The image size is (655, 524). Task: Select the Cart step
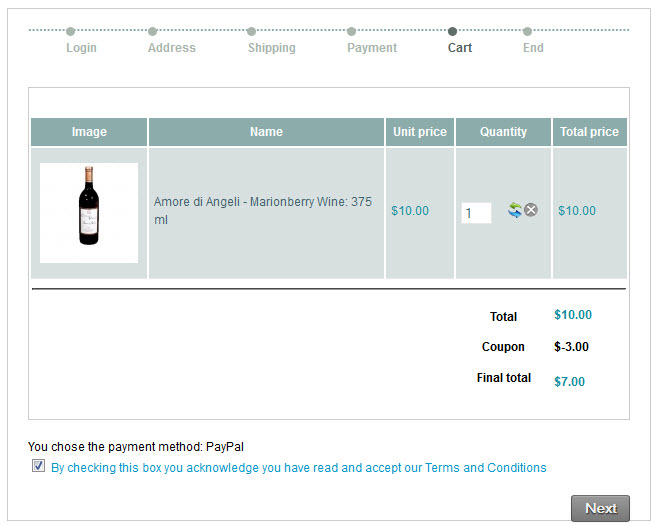point(460,47)
